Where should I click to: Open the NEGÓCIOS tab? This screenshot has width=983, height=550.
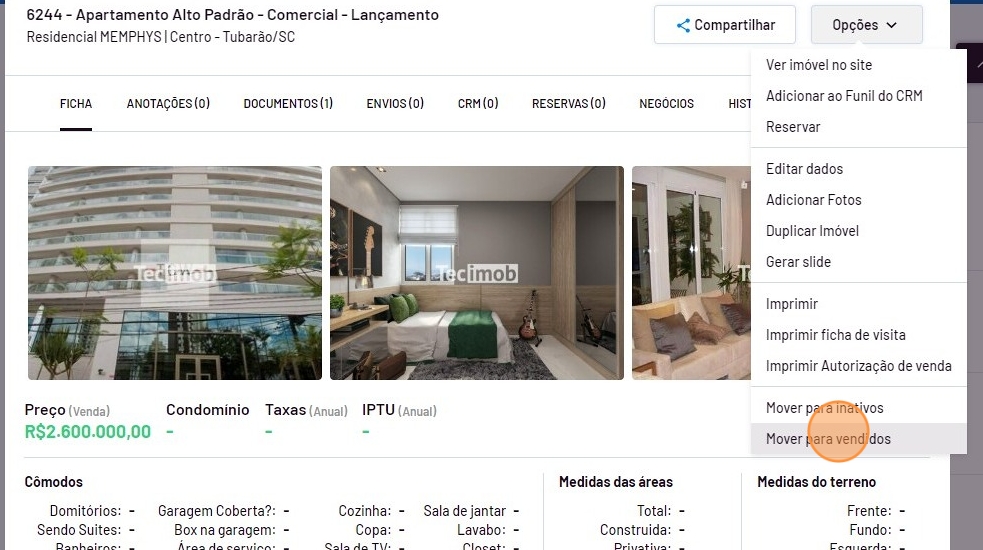[666, 103]
